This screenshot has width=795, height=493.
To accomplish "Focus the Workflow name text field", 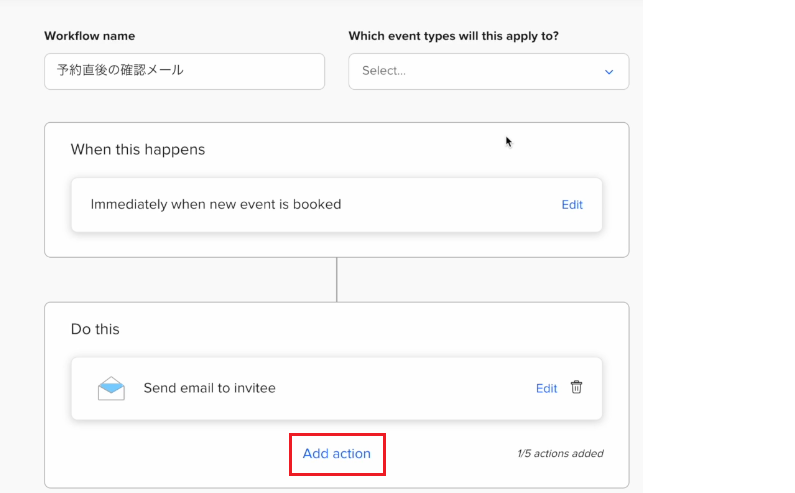I will [185, 72].
